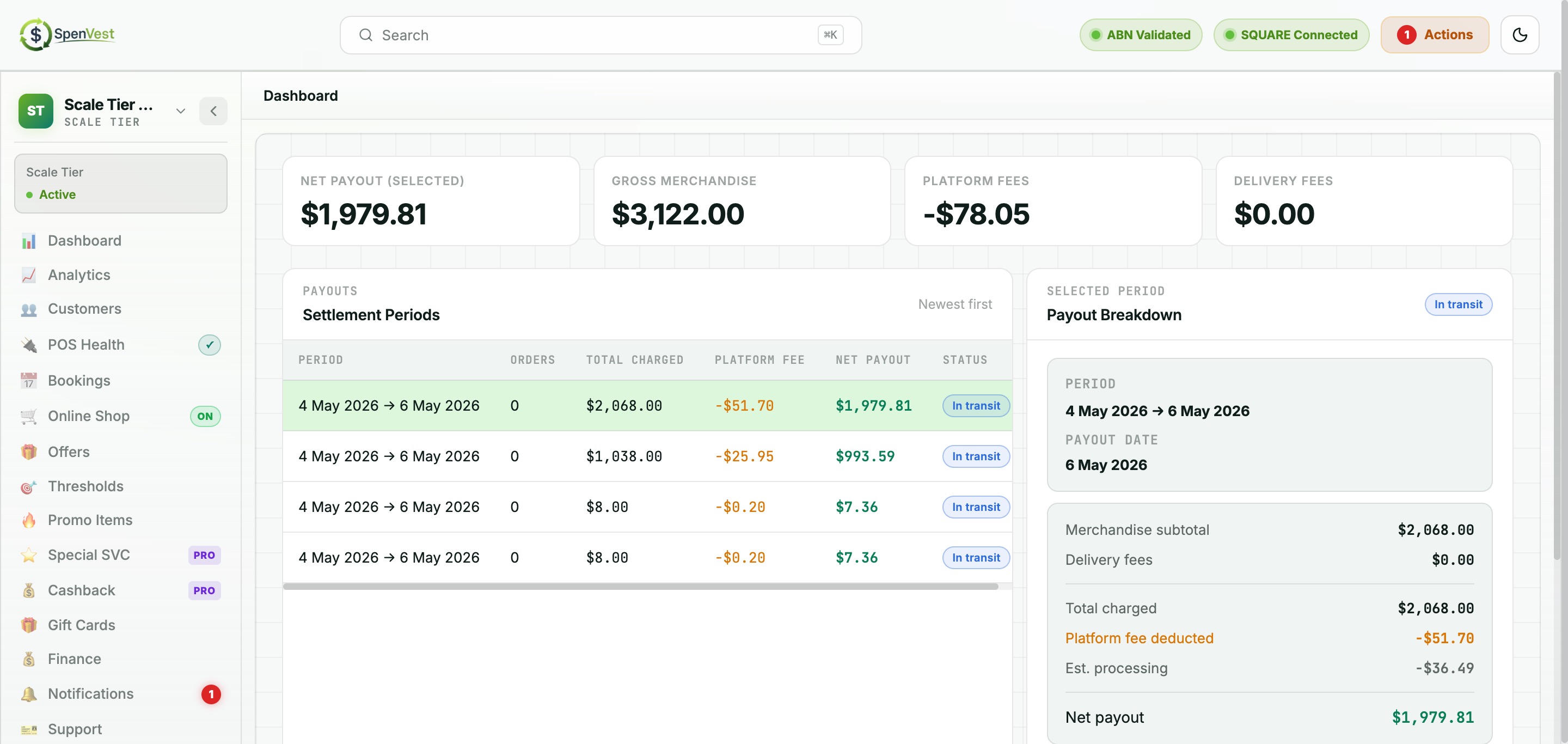Click the Special SVC PRO badge
This screenshot has height=744, width=1568.
coord(204,555)
